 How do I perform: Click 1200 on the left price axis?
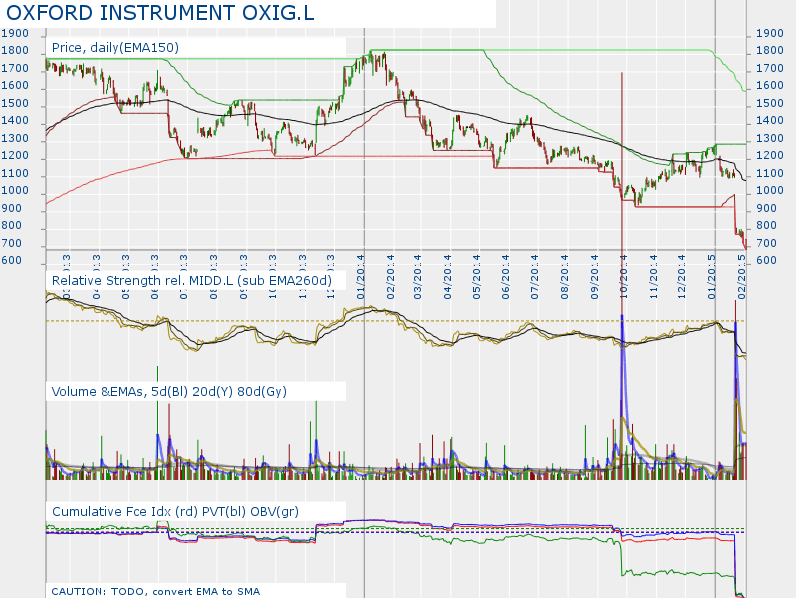click(x=15, y=156)
